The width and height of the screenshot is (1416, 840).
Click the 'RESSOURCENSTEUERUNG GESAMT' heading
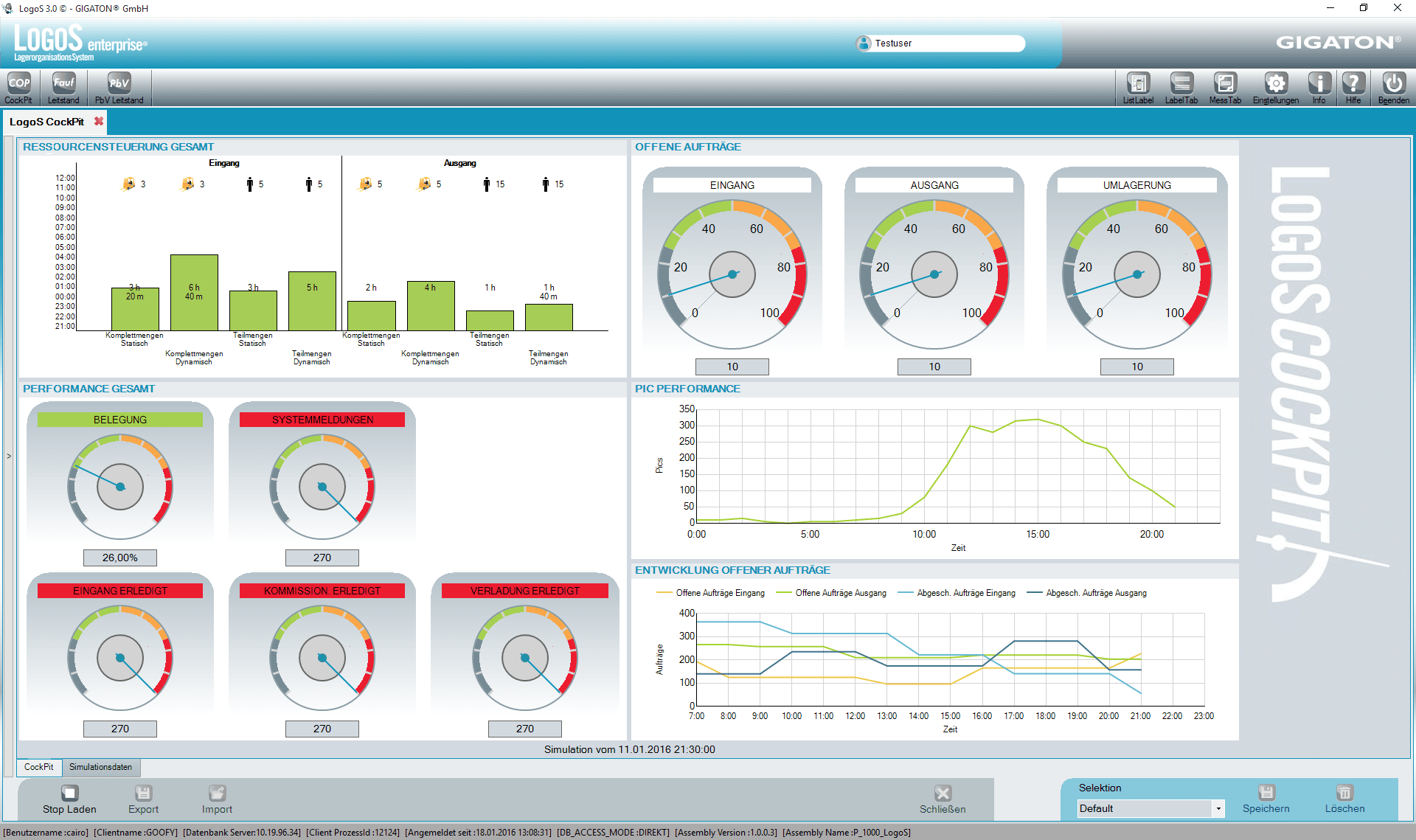118,147
